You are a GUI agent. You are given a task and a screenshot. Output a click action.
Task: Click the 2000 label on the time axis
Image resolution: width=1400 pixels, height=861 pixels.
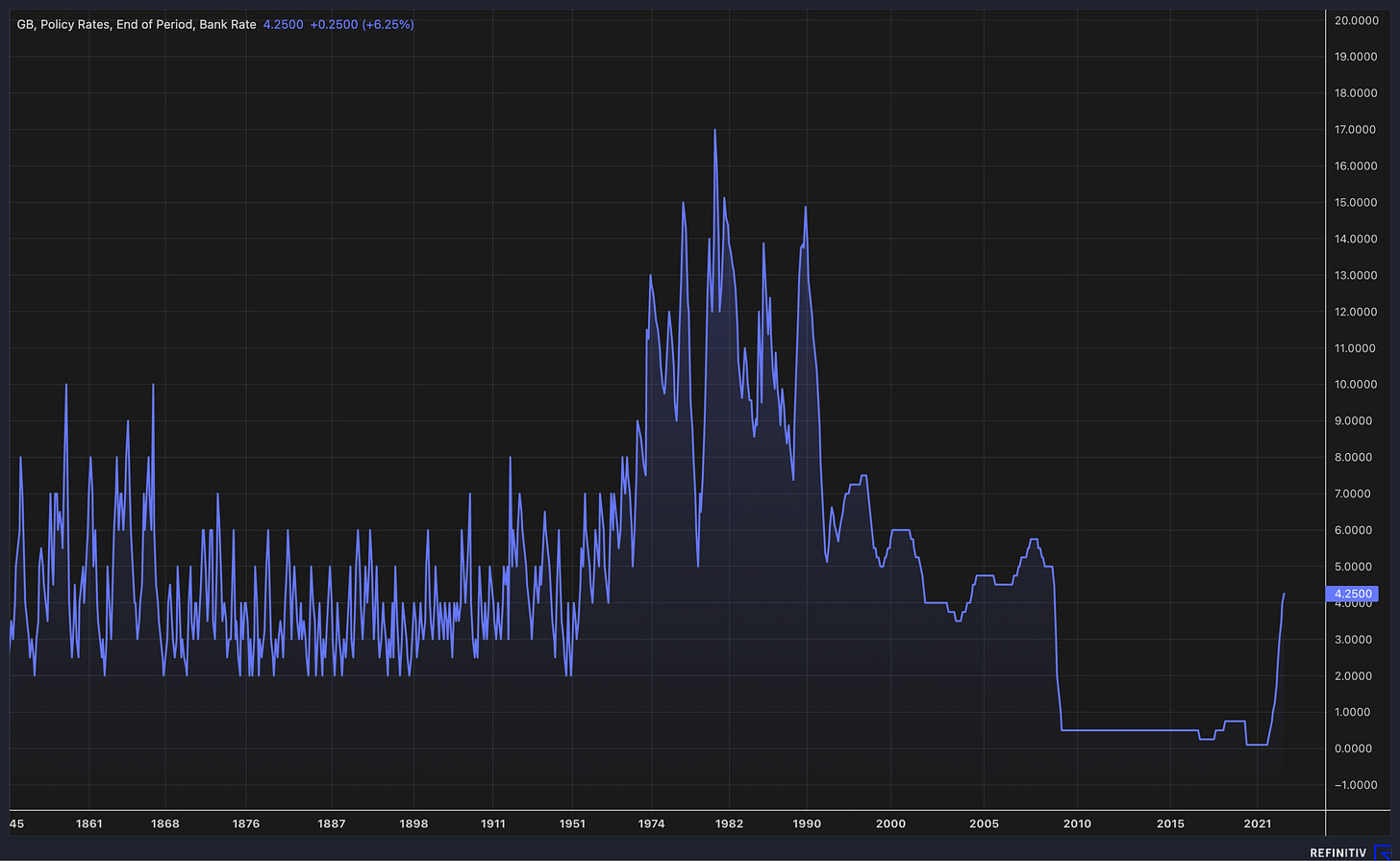[890, 824]
